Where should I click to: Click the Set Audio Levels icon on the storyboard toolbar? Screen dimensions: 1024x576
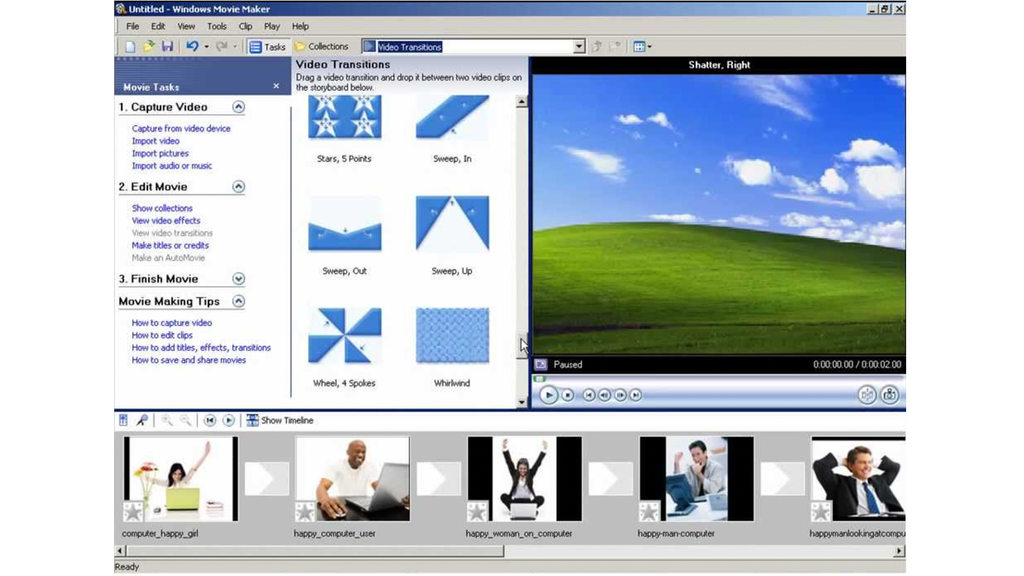click(x=123, y=419)
